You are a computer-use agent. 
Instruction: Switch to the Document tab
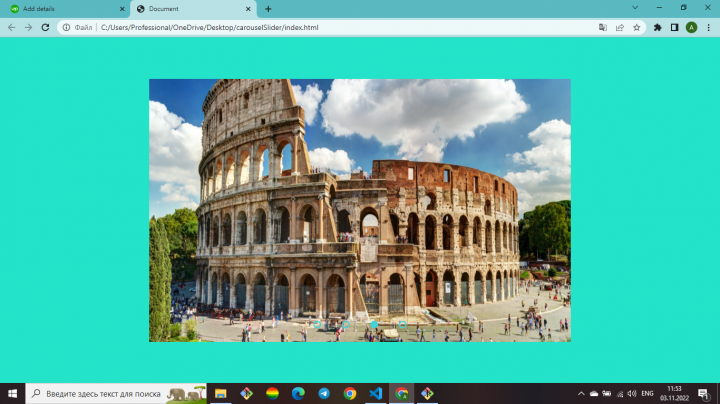(x=193, y=9)
